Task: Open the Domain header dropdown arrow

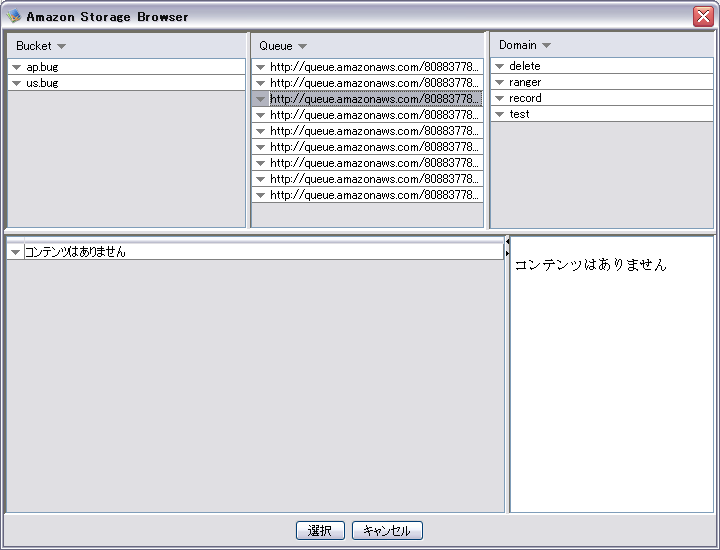Action: [x=546, y=45]
